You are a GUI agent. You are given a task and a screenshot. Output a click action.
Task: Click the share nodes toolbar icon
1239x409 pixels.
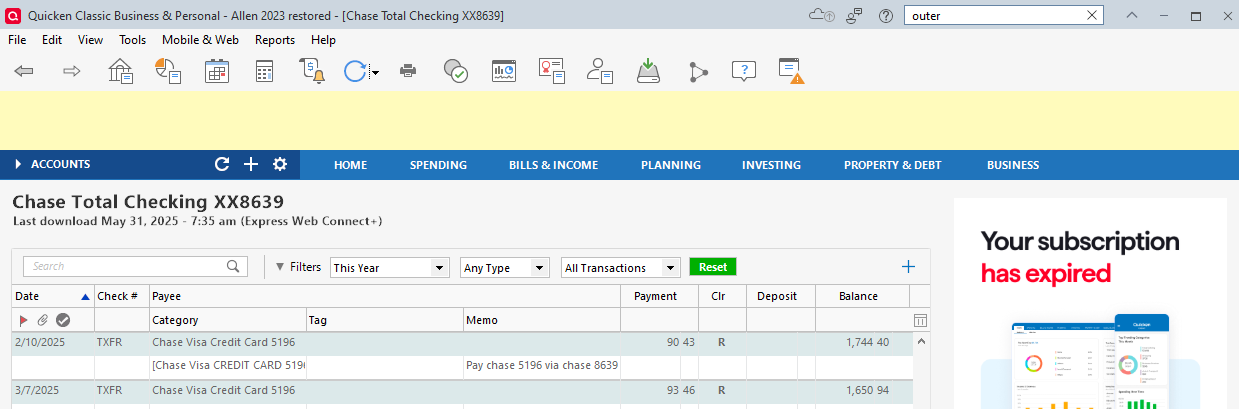697,71
